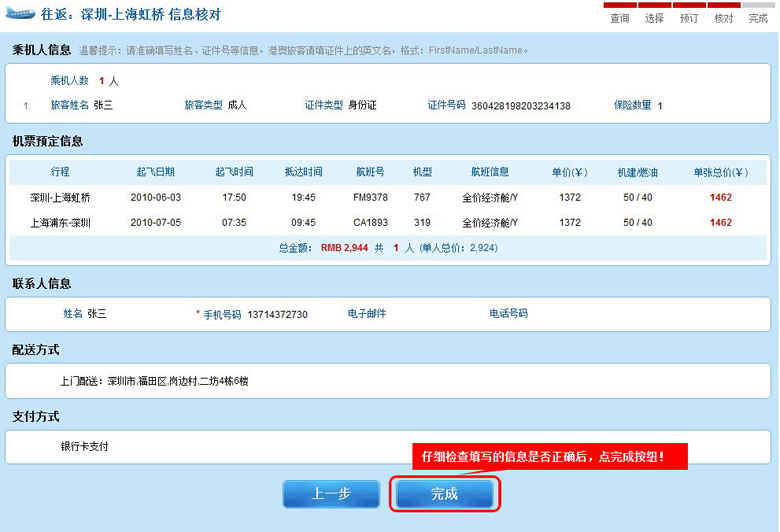Open the 预订 step in the progress bar
The width and height of the screenshot is (780, 532).
(689, 18)
